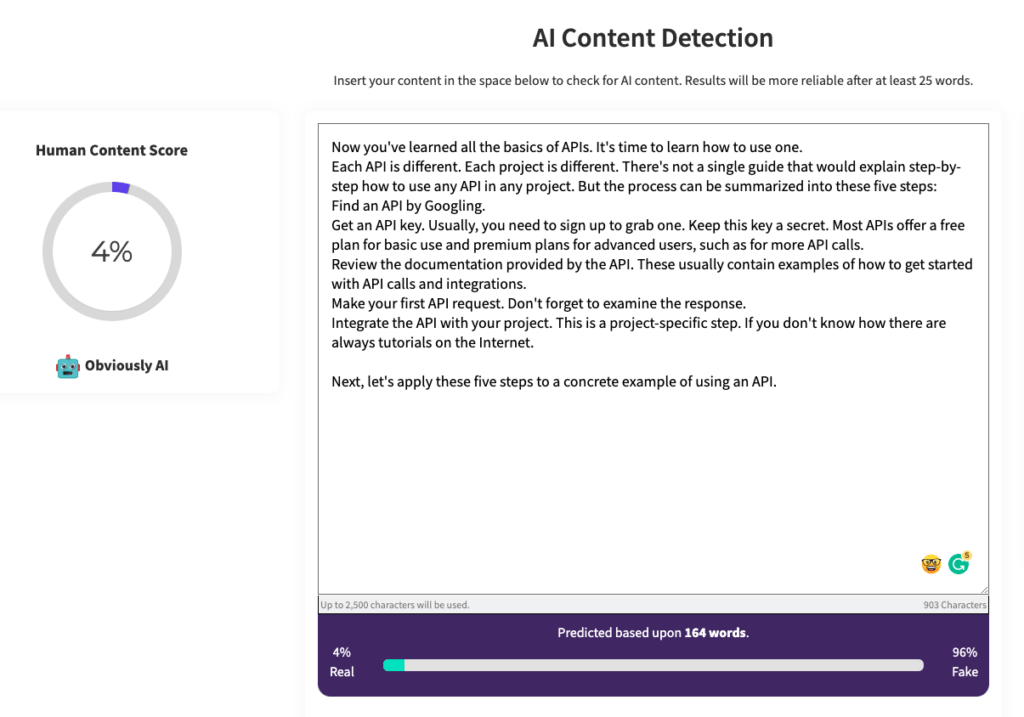Click inside the content text area
This screenshot has height=717, width=1024.
(x=653, y=358)
